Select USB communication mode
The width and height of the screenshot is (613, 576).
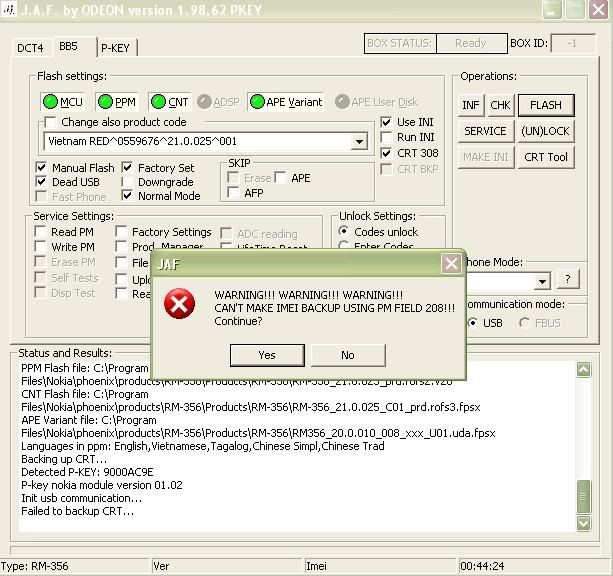click(472, 323)
